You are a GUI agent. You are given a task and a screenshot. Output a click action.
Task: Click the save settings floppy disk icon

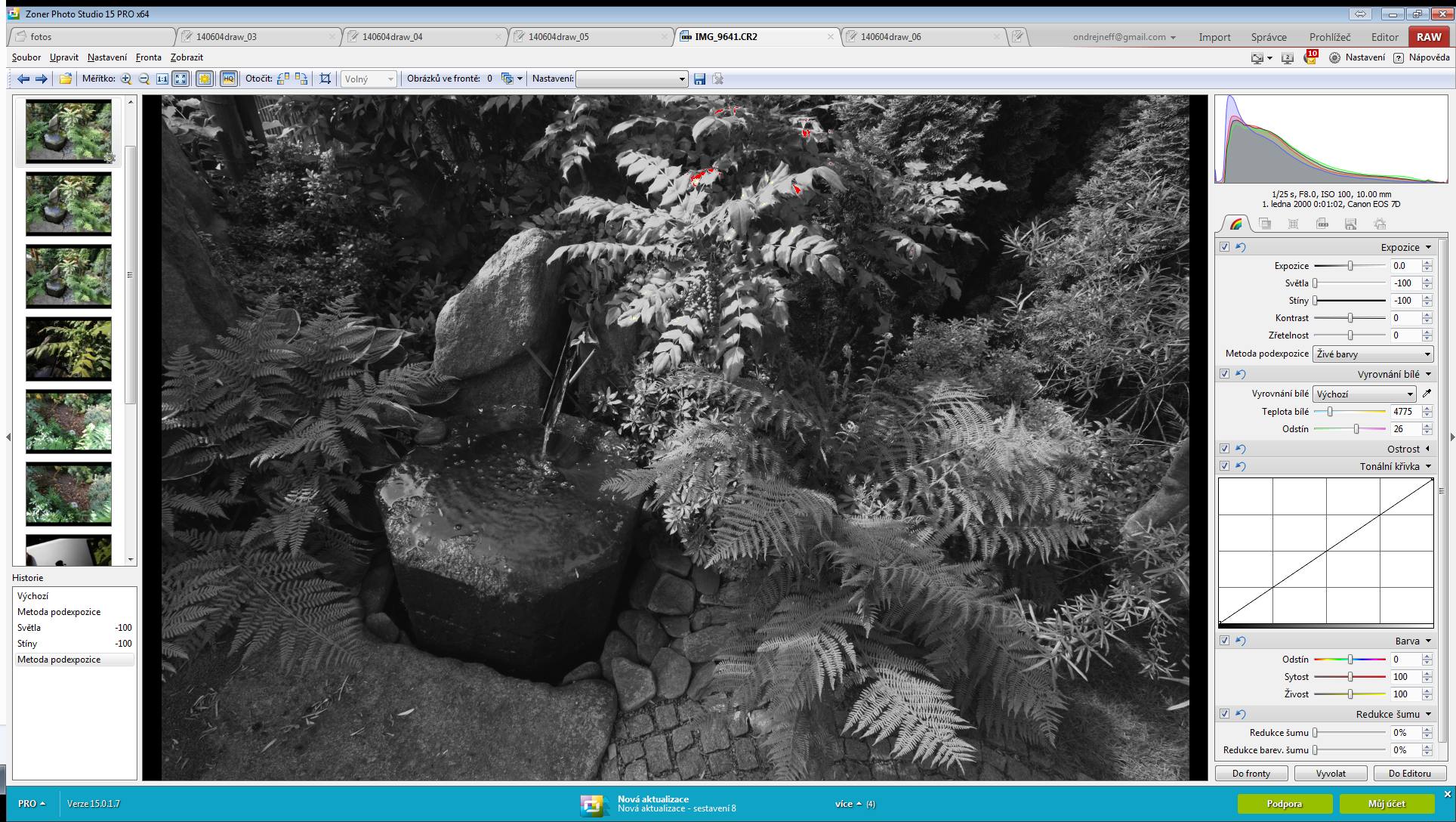pos(699,79)
